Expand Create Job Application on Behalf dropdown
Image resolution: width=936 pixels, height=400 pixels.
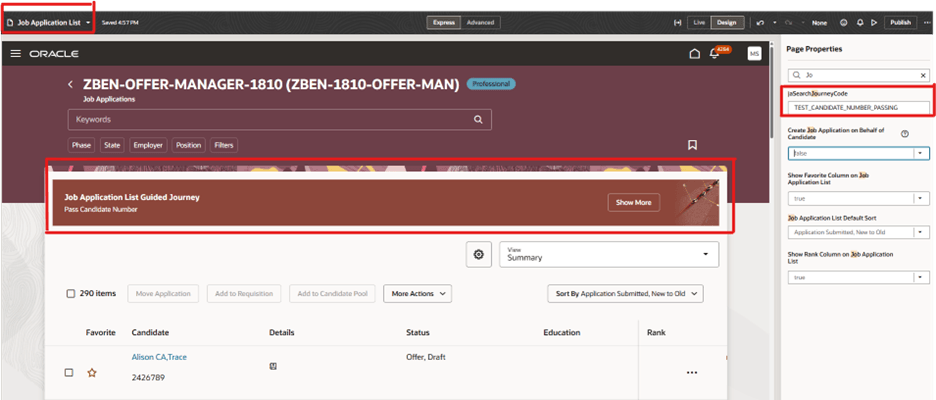(x=922, y=153)
